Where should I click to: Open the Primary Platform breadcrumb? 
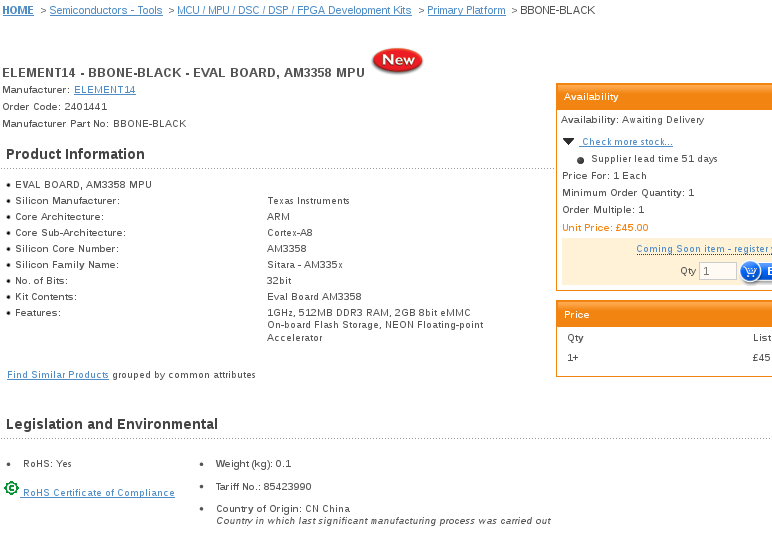click(466, 10)
